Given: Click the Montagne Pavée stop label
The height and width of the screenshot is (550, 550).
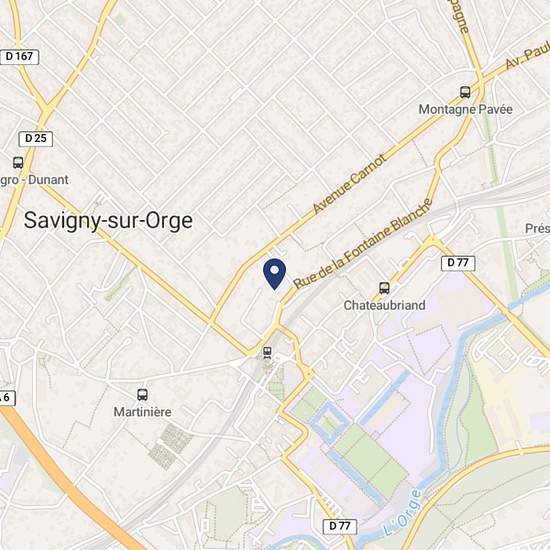Looking at the screenshot, I should 465,109.
